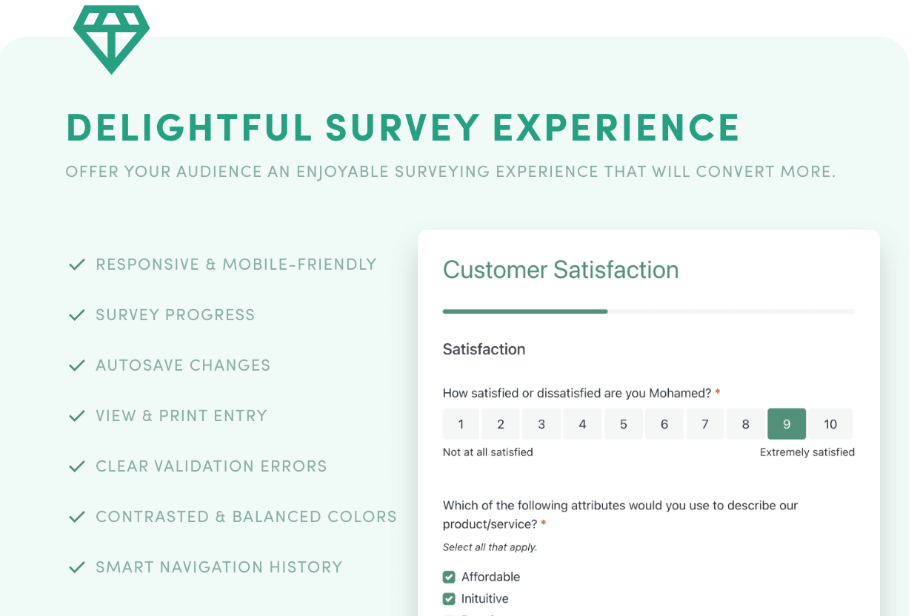
Task: Click checkmark icon beside Smart Navigation History
Action: (x=76, y=568)
